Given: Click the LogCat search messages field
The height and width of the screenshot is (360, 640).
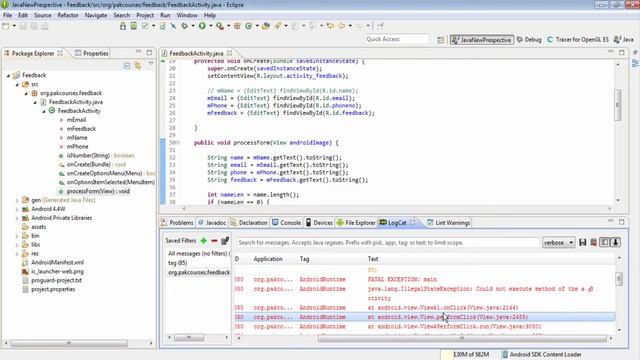Looking at the screenshot, I should tap(388, 242).
